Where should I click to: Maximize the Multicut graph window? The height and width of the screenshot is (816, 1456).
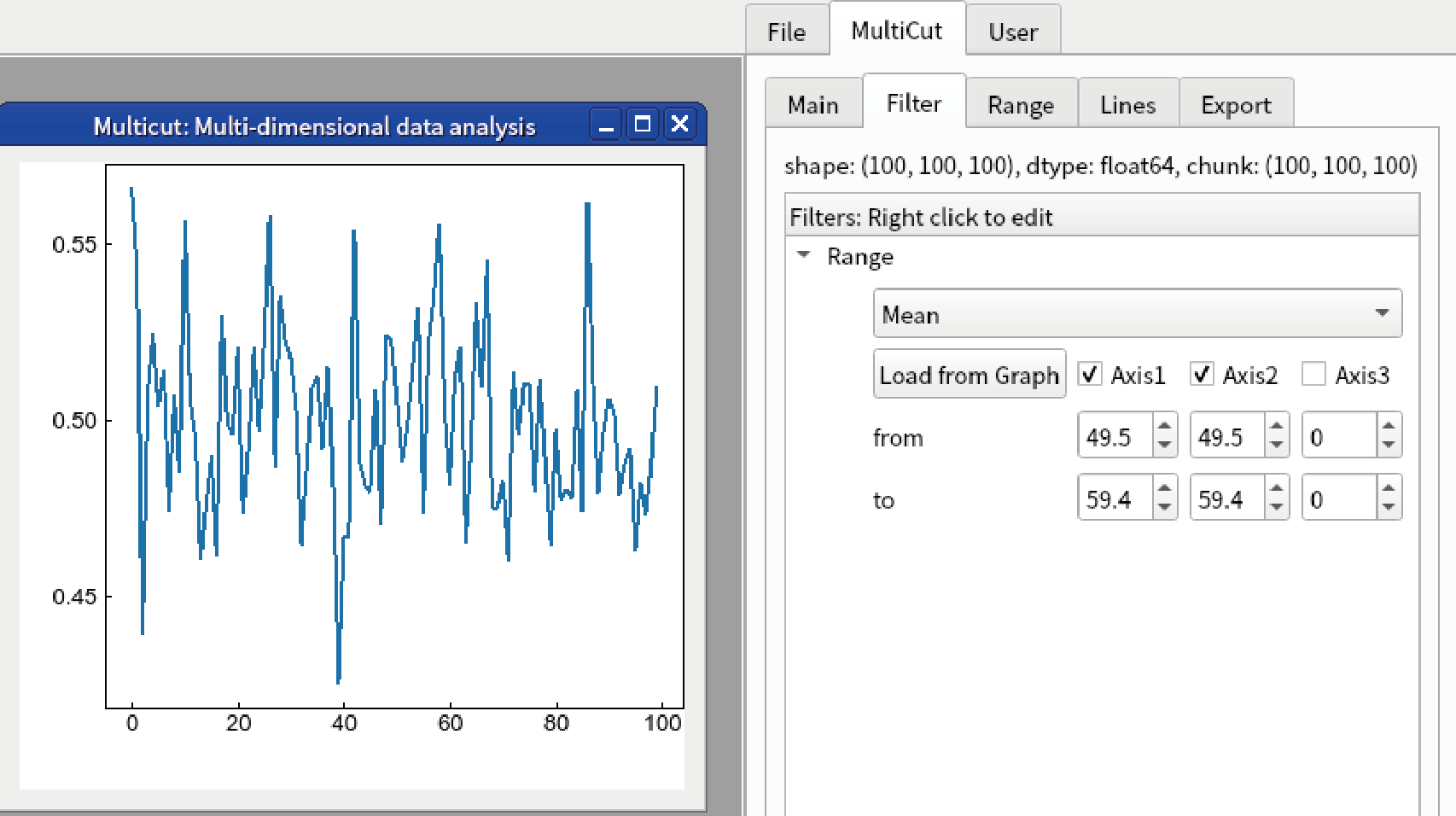click(643, 125)
